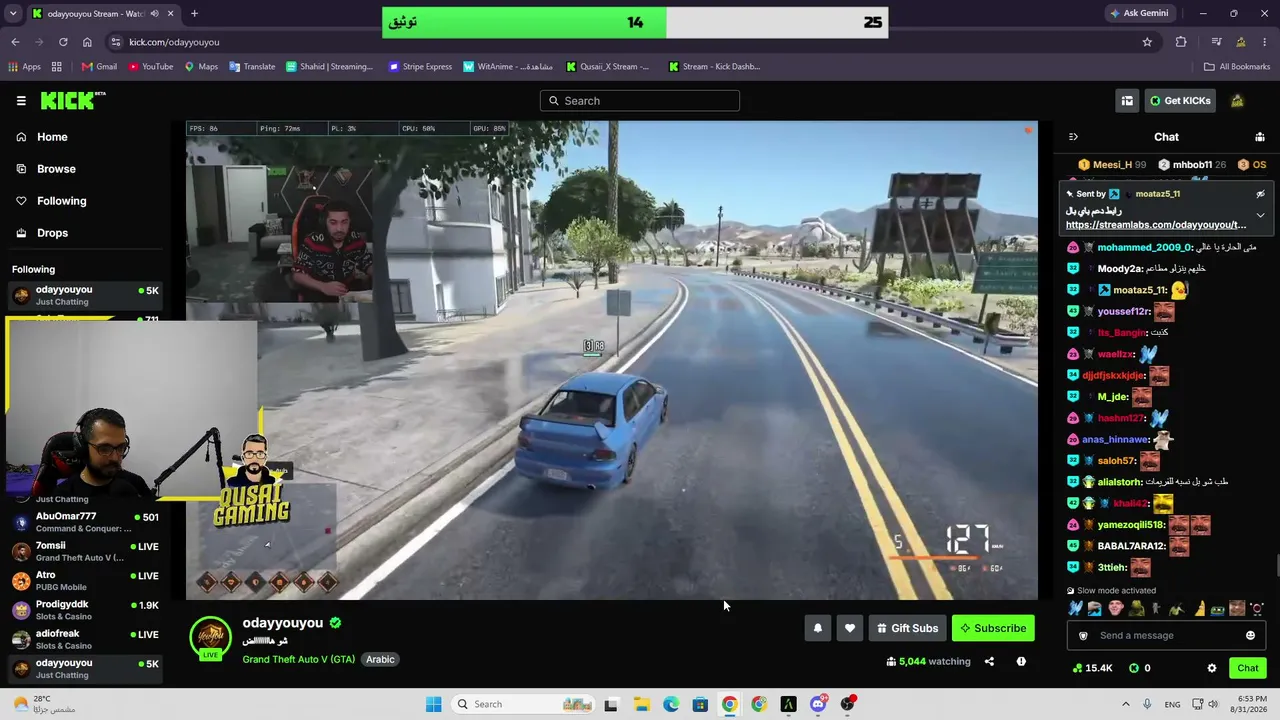Open the Atro PUBG Mobile channel in the sidebar
The image size is (1280, 720).
[85, 581]
